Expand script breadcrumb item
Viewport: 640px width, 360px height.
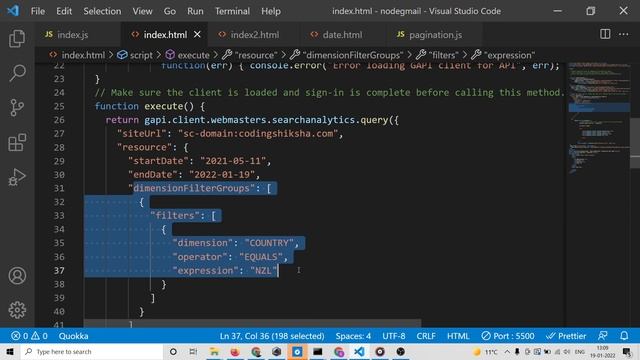(x=135, y=55)
